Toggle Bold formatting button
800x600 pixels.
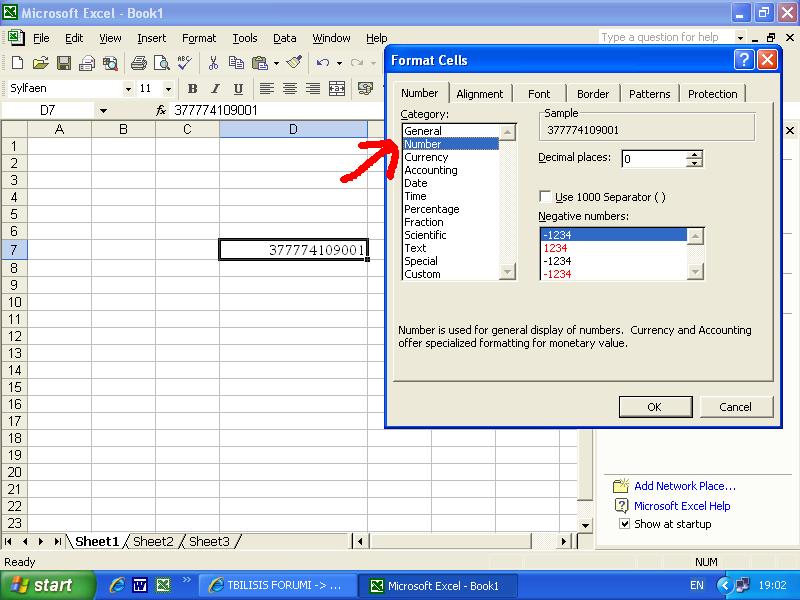[192, 89]
